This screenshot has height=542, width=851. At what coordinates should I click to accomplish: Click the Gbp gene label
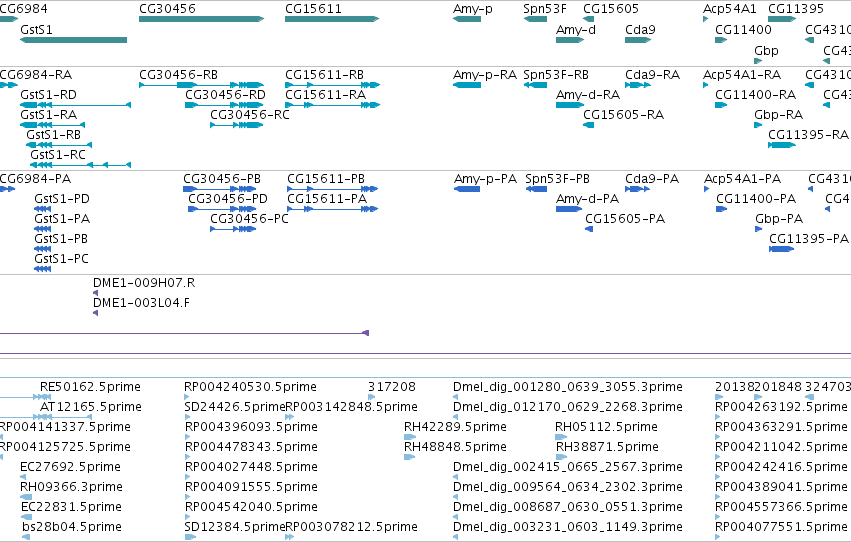coord(766,50)
